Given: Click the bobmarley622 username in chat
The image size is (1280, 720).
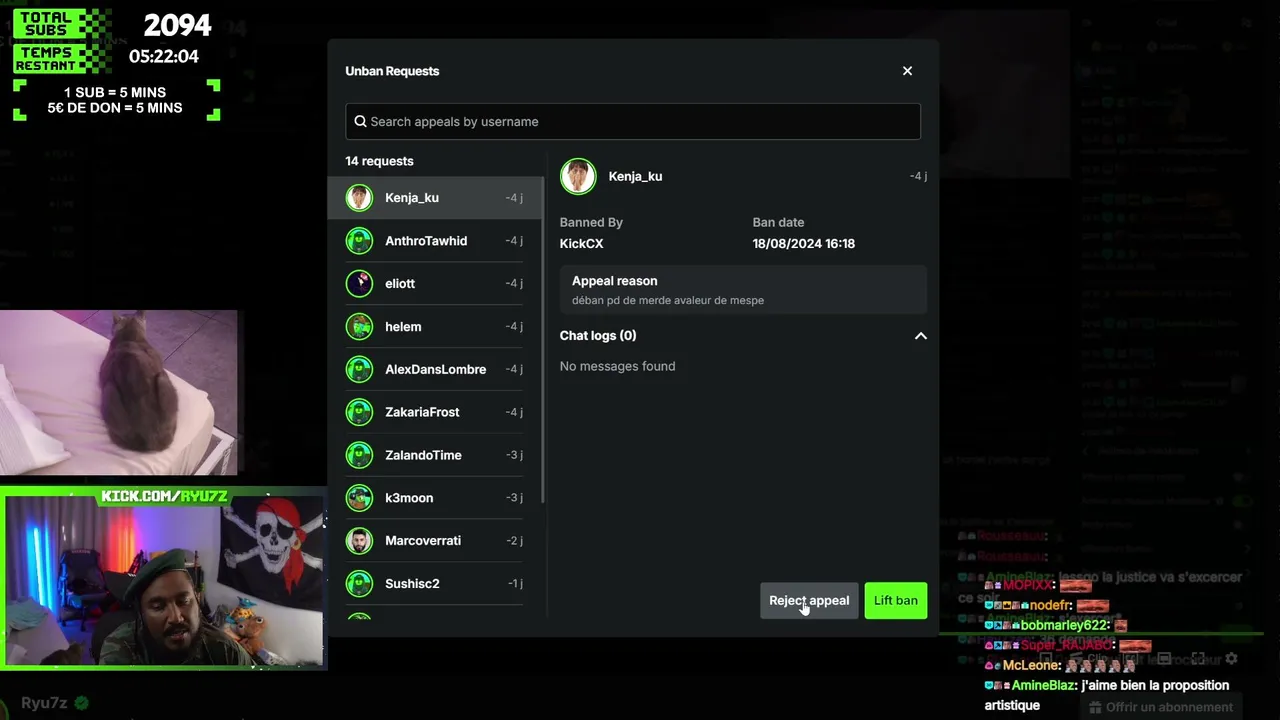Looking at the screenshot, I should pos(1064,626).
